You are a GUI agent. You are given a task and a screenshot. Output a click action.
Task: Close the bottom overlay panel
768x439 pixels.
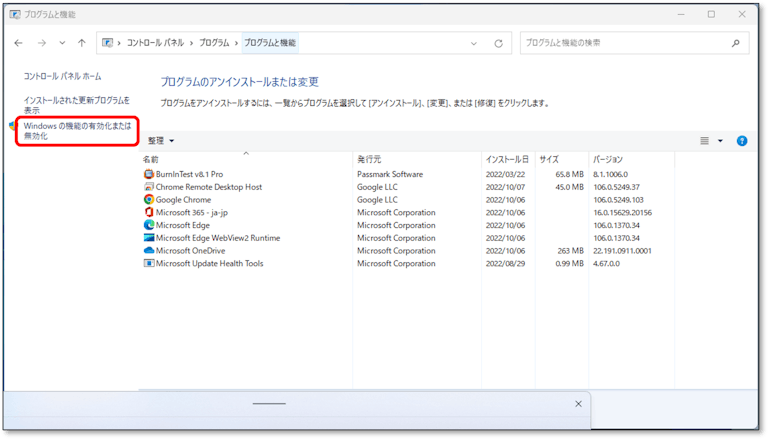[x=578, y=404]
